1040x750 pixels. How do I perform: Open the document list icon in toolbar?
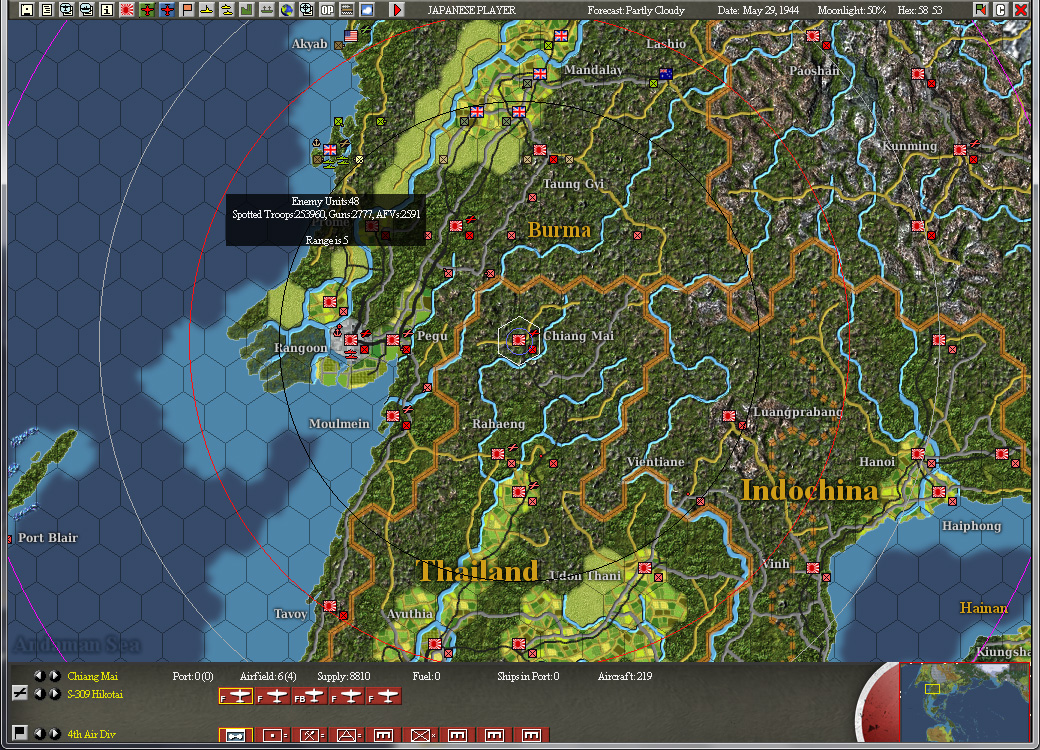tap(47, 10)
